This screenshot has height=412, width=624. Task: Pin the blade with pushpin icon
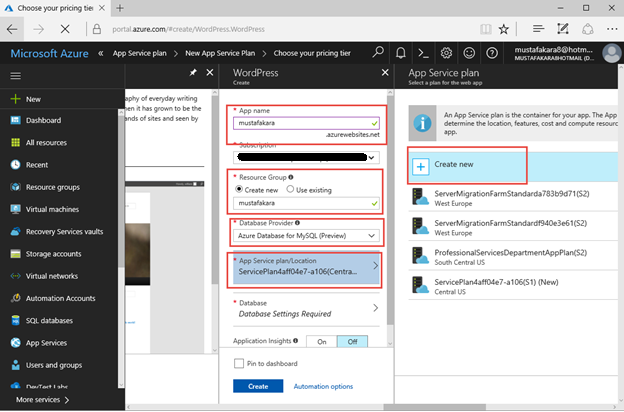[x=193, y=72]
